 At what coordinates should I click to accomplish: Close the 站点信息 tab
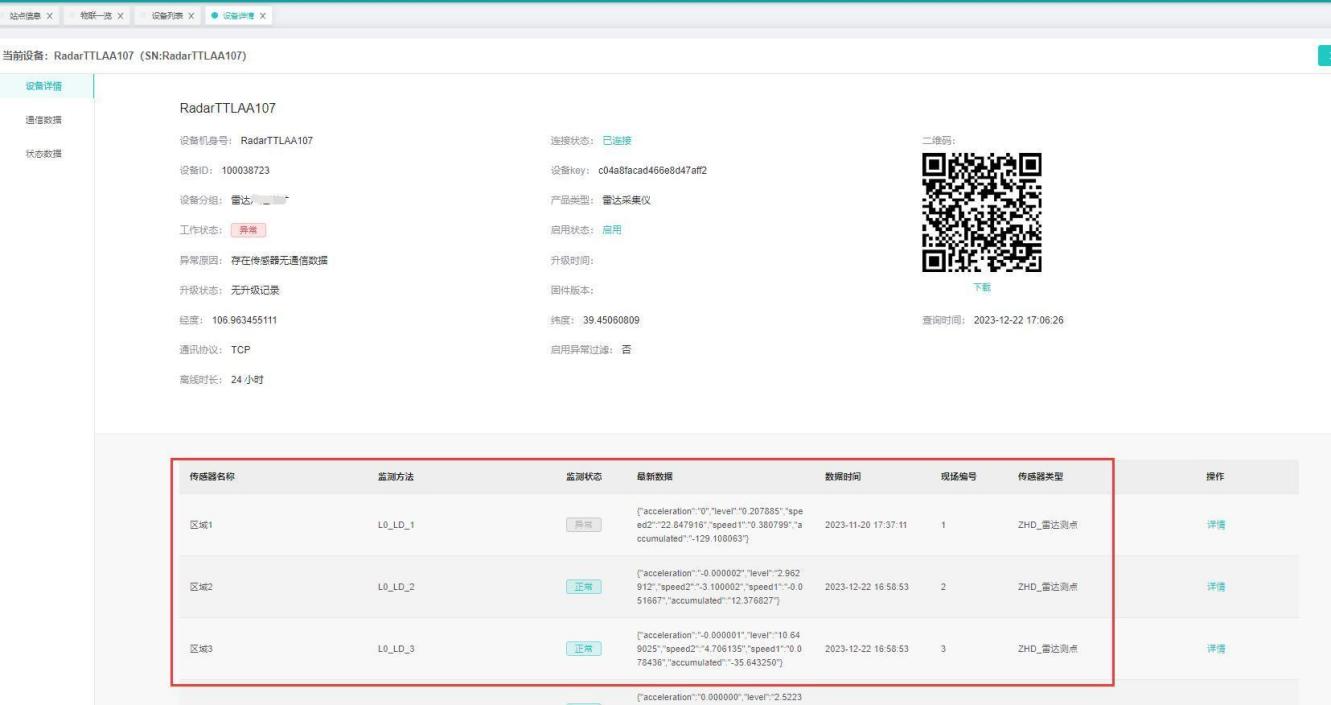[x=50, y=16]
